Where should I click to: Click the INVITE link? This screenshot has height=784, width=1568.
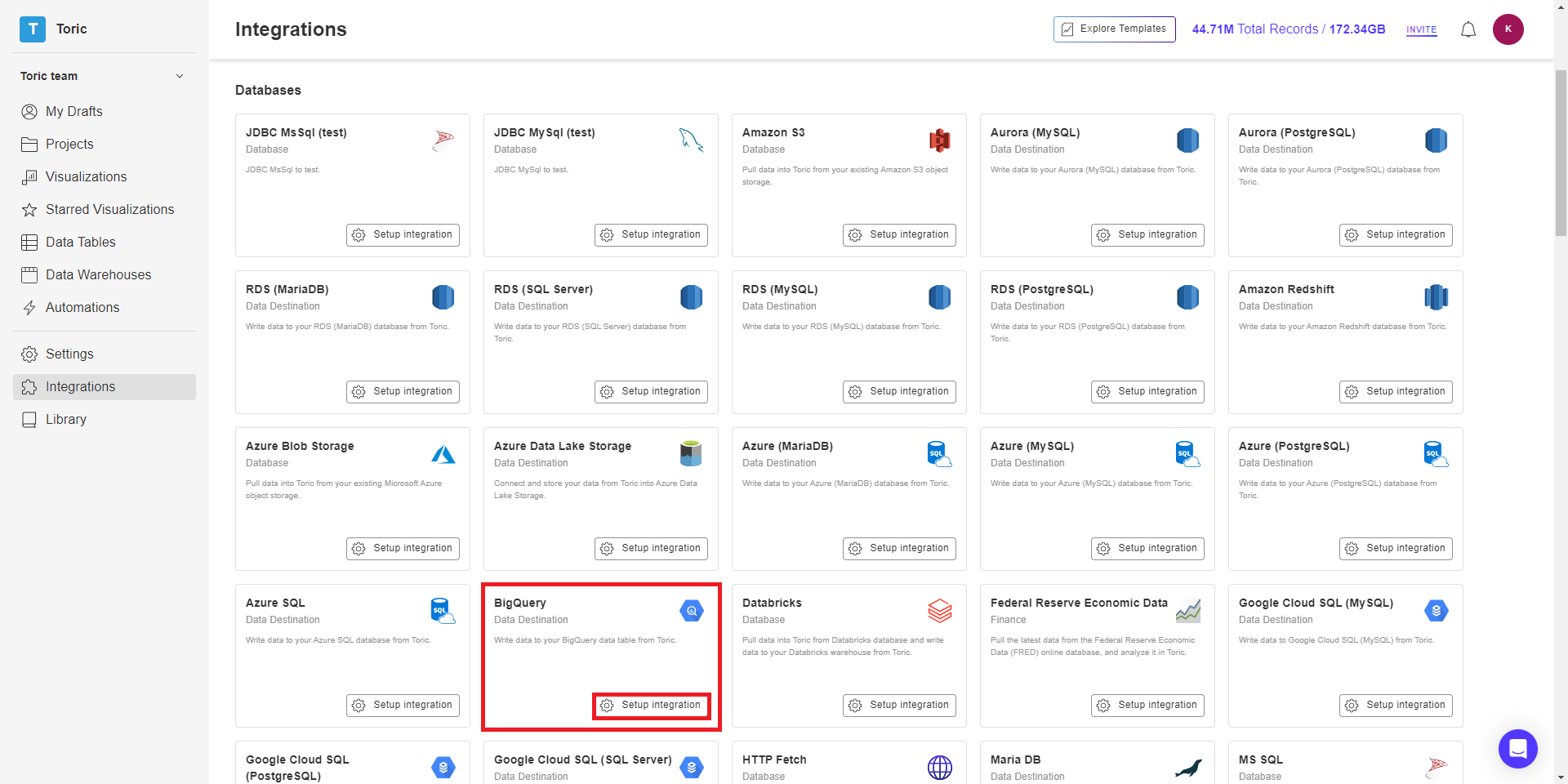coord(1421,29)
